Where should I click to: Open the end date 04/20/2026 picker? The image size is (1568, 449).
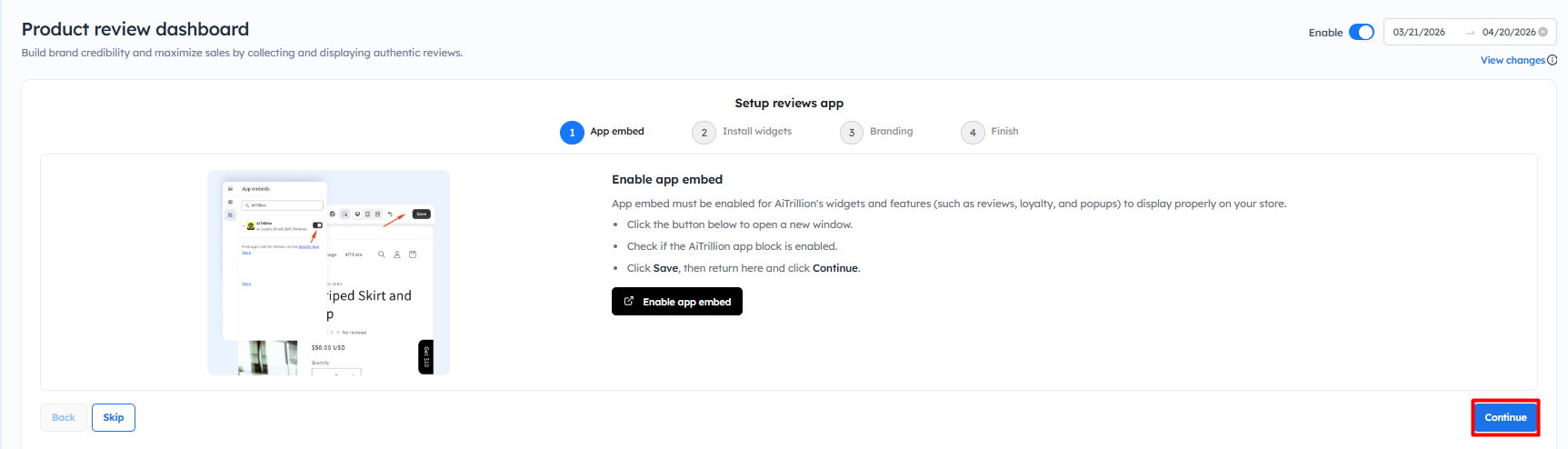[1508, 32]
